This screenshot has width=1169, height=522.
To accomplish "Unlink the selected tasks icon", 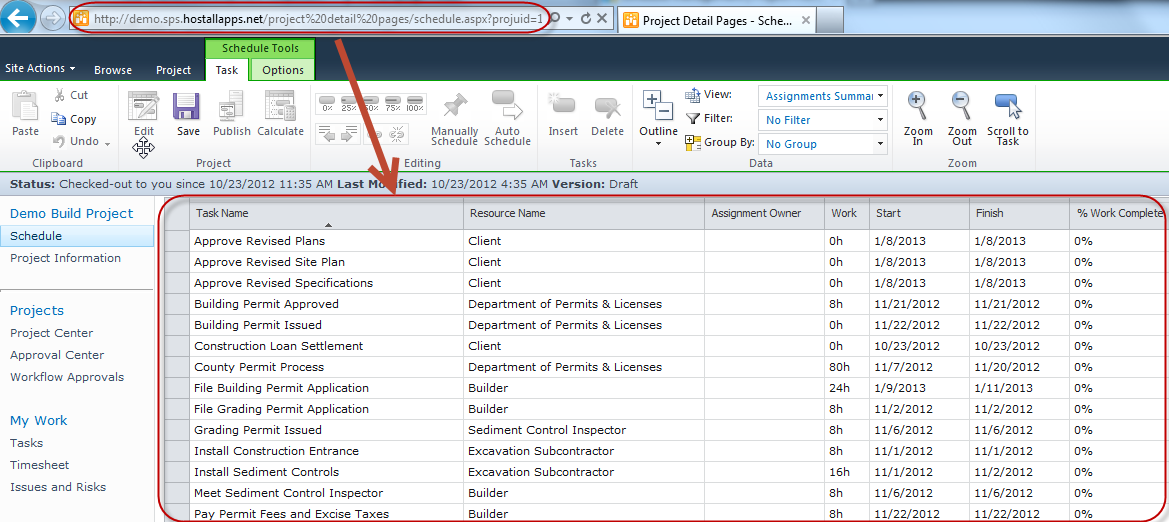I will click(397, 133).
